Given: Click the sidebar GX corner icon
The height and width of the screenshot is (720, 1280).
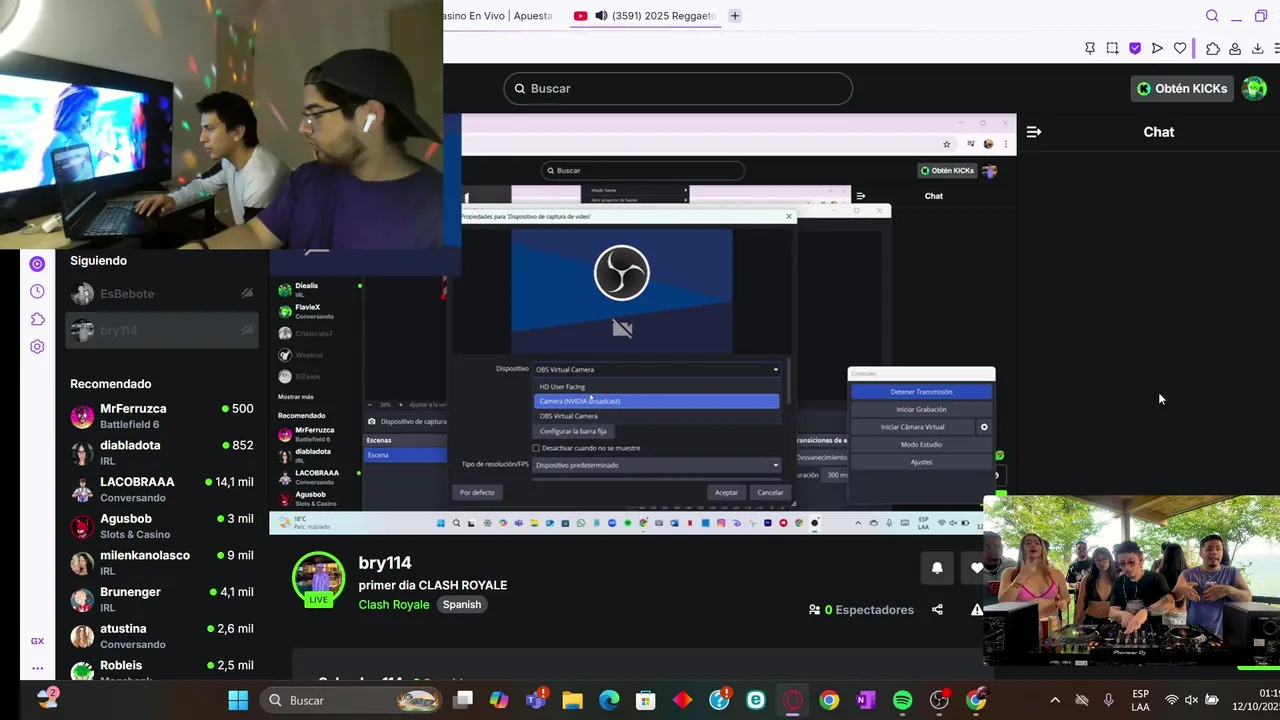Looking at the screenshot, I should tap(37, 641).
